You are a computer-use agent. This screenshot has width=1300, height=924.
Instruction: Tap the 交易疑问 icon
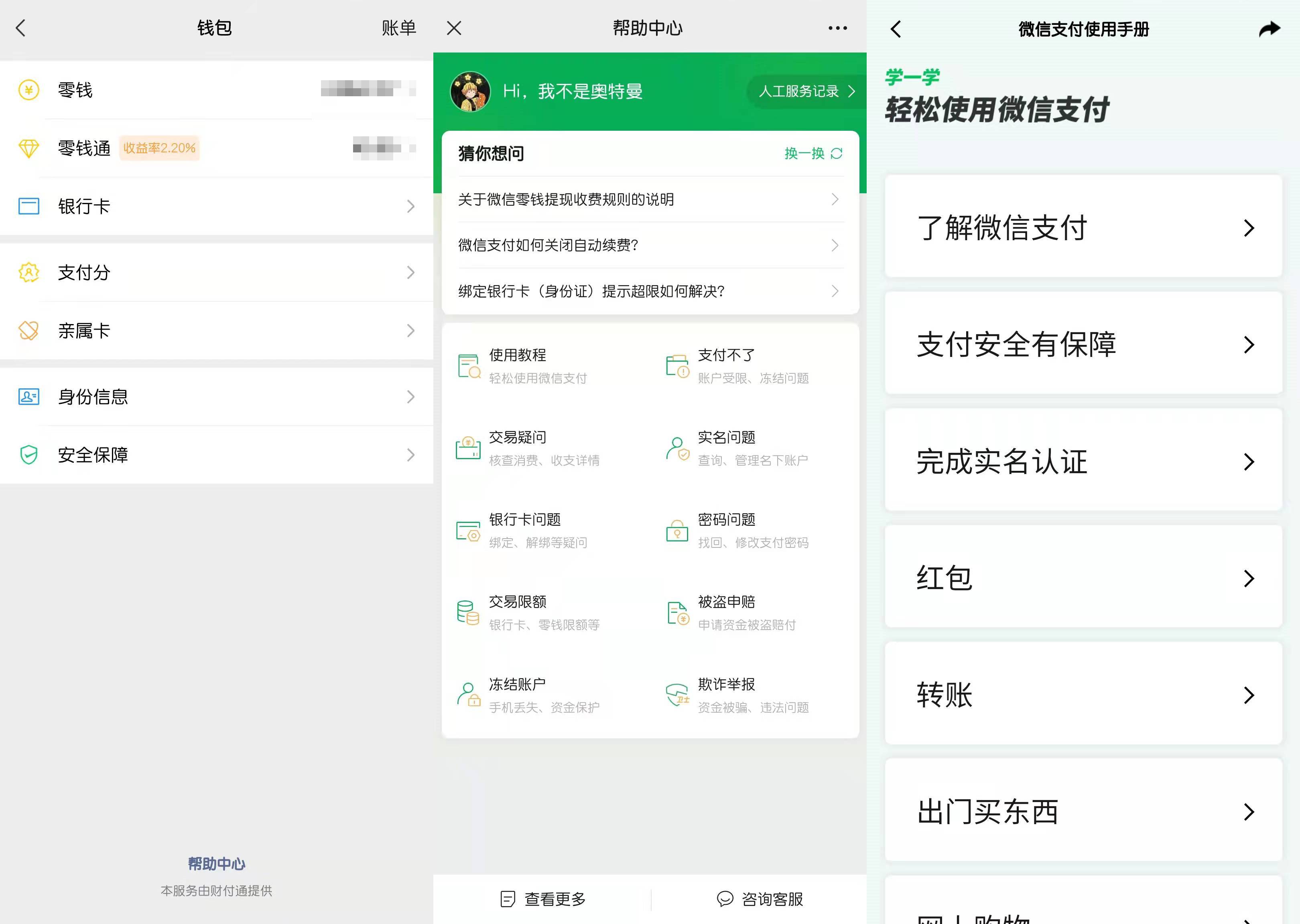point(468,448)
